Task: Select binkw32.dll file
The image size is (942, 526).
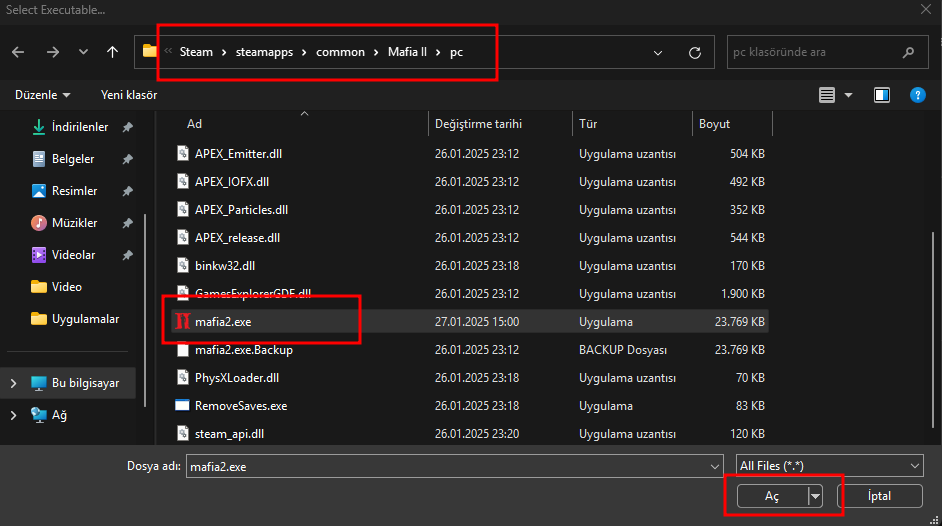Action: [x=225, y=265]
